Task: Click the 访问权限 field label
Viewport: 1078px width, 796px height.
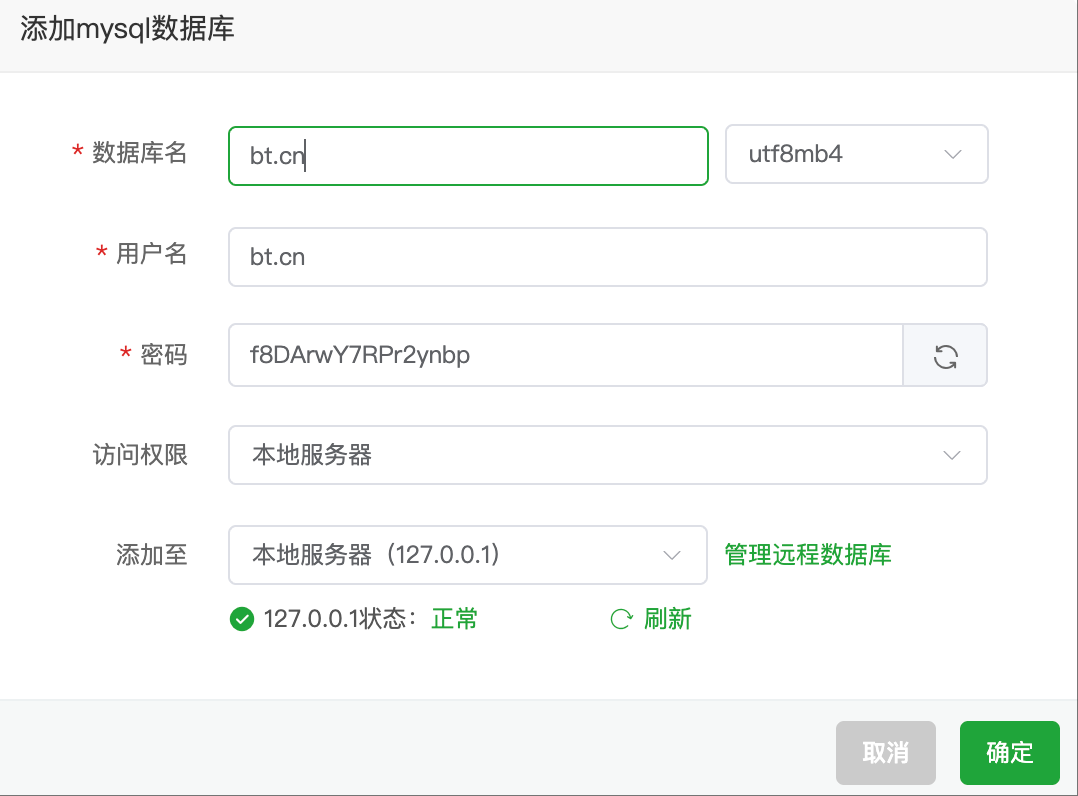Action: click(140, 455)
